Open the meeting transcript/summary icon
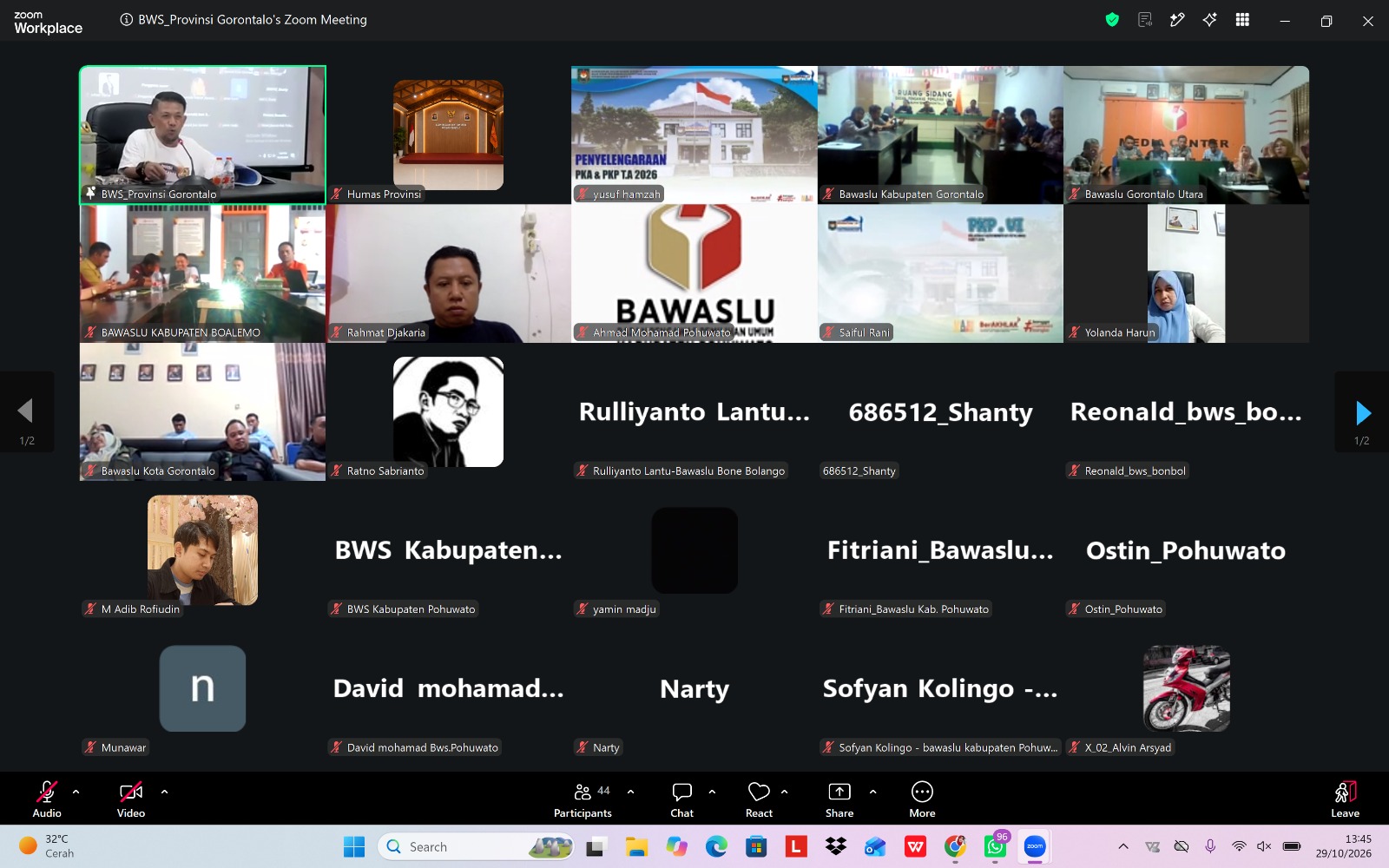The image size is (1389, 868). tap(1145, 20)
